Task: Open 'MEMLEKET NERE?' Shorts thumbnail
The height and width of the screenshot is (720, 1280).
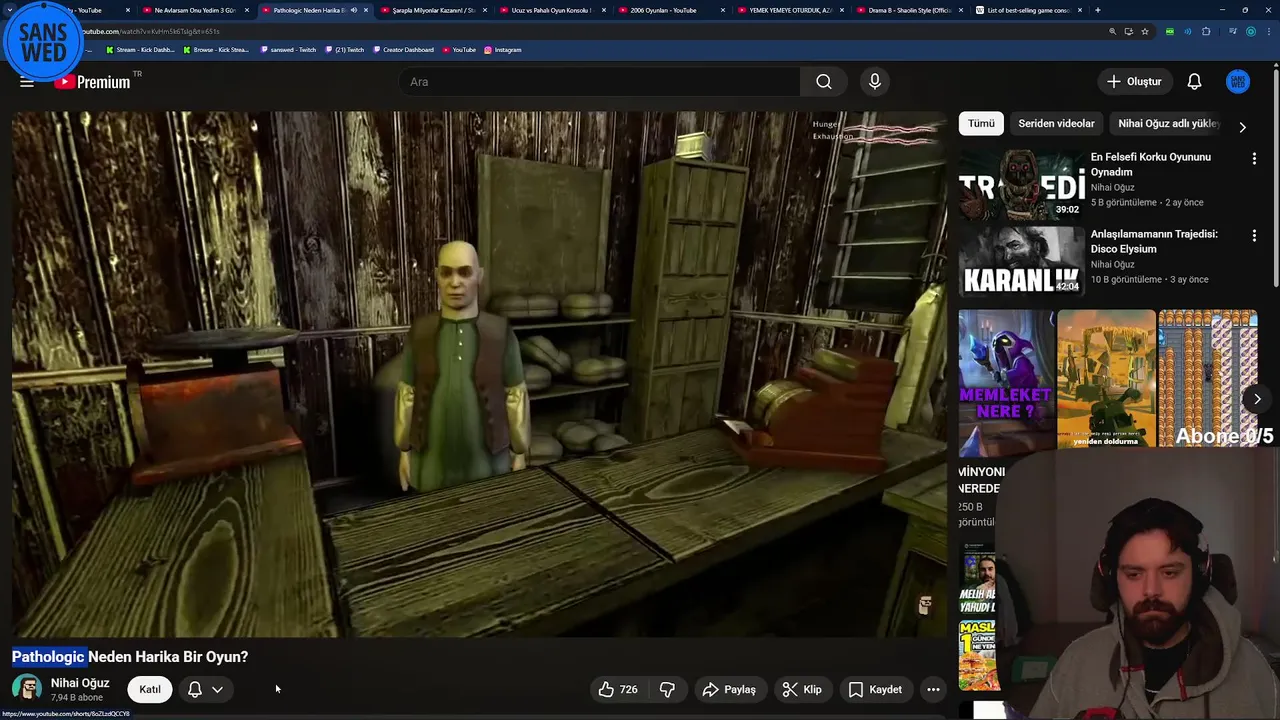Action: (x=1006, y=384)
